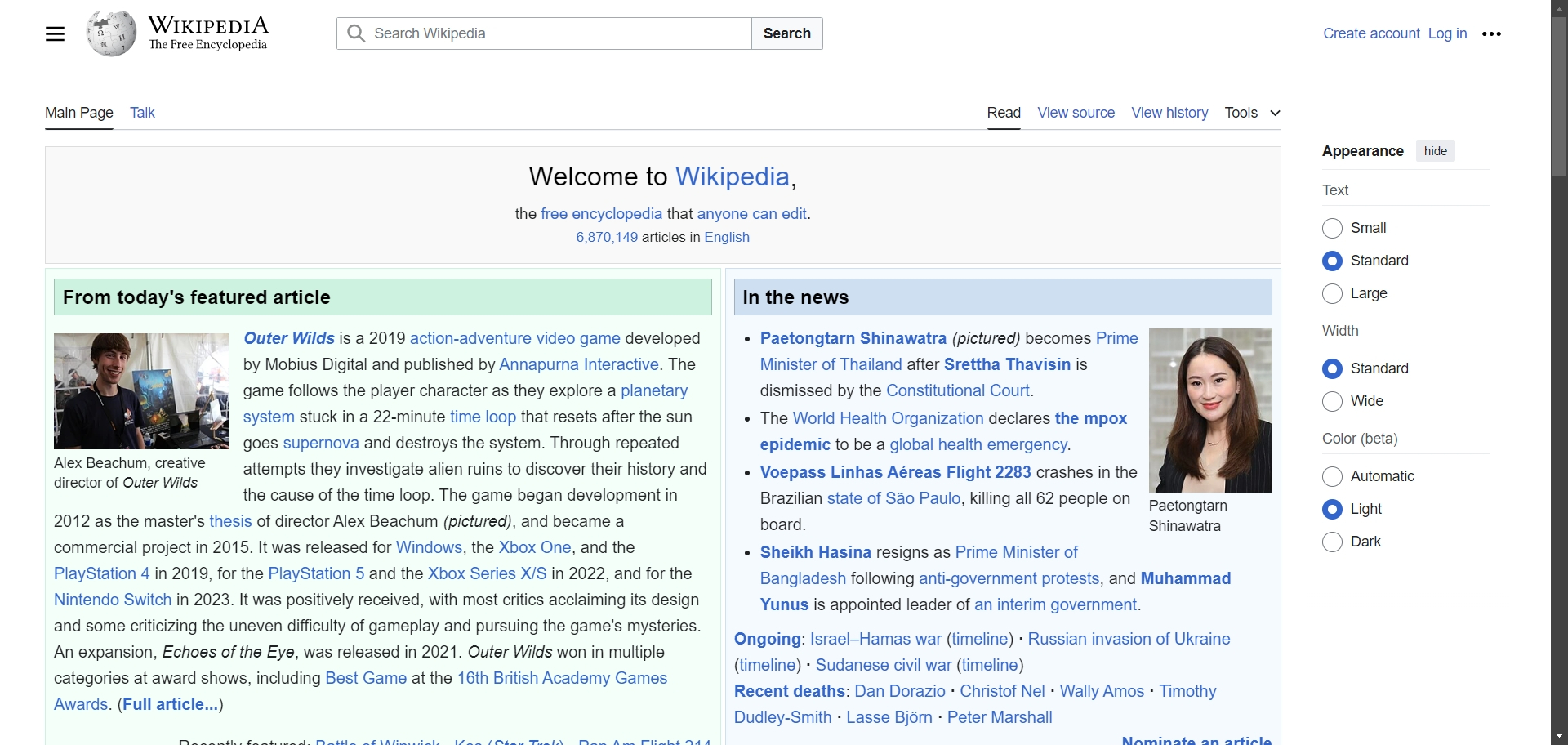Select Large text size

[1332, 293]
